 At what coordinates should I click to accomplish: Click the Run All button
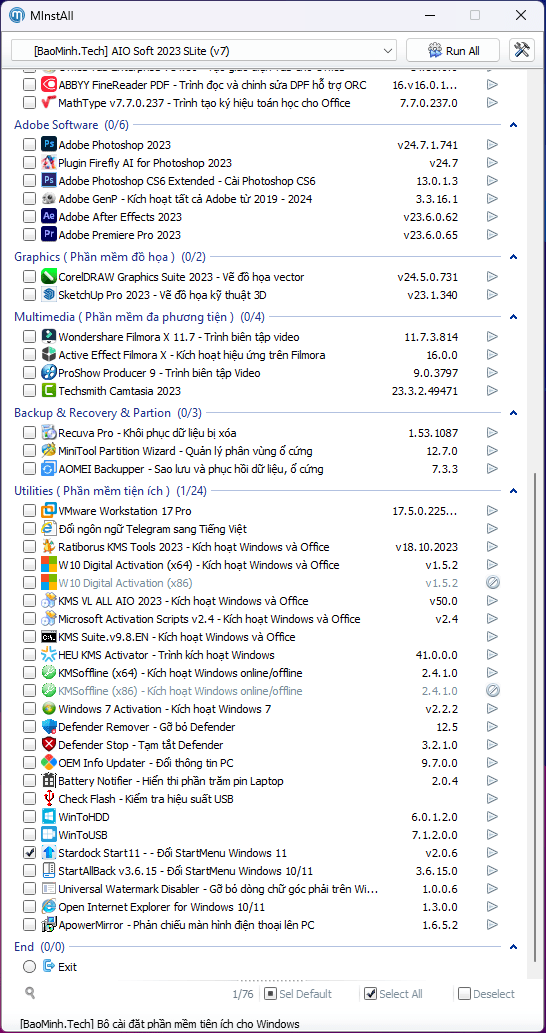click(454, 51)
